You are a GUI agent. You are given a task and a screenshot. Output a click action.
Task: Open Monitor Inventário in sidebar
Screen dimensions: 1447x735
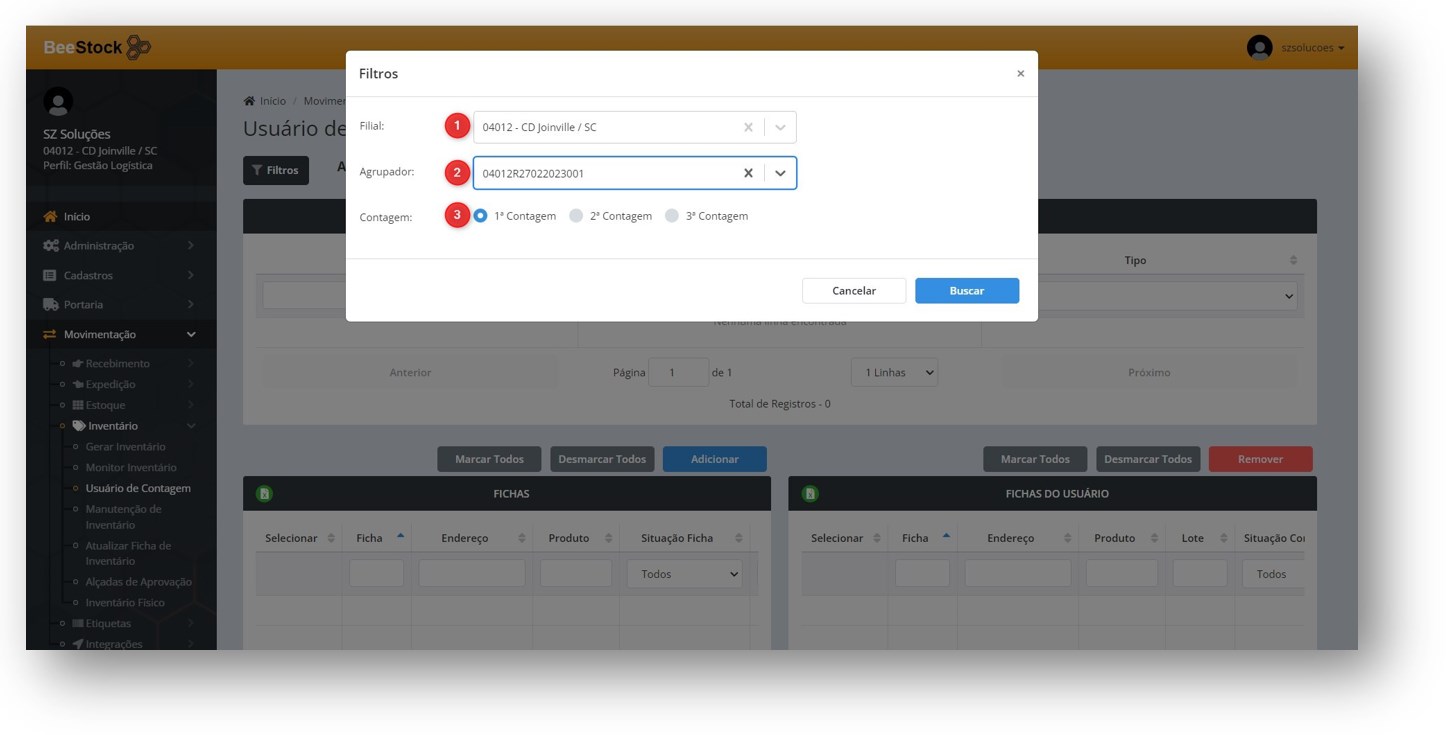tap(131, 468)
